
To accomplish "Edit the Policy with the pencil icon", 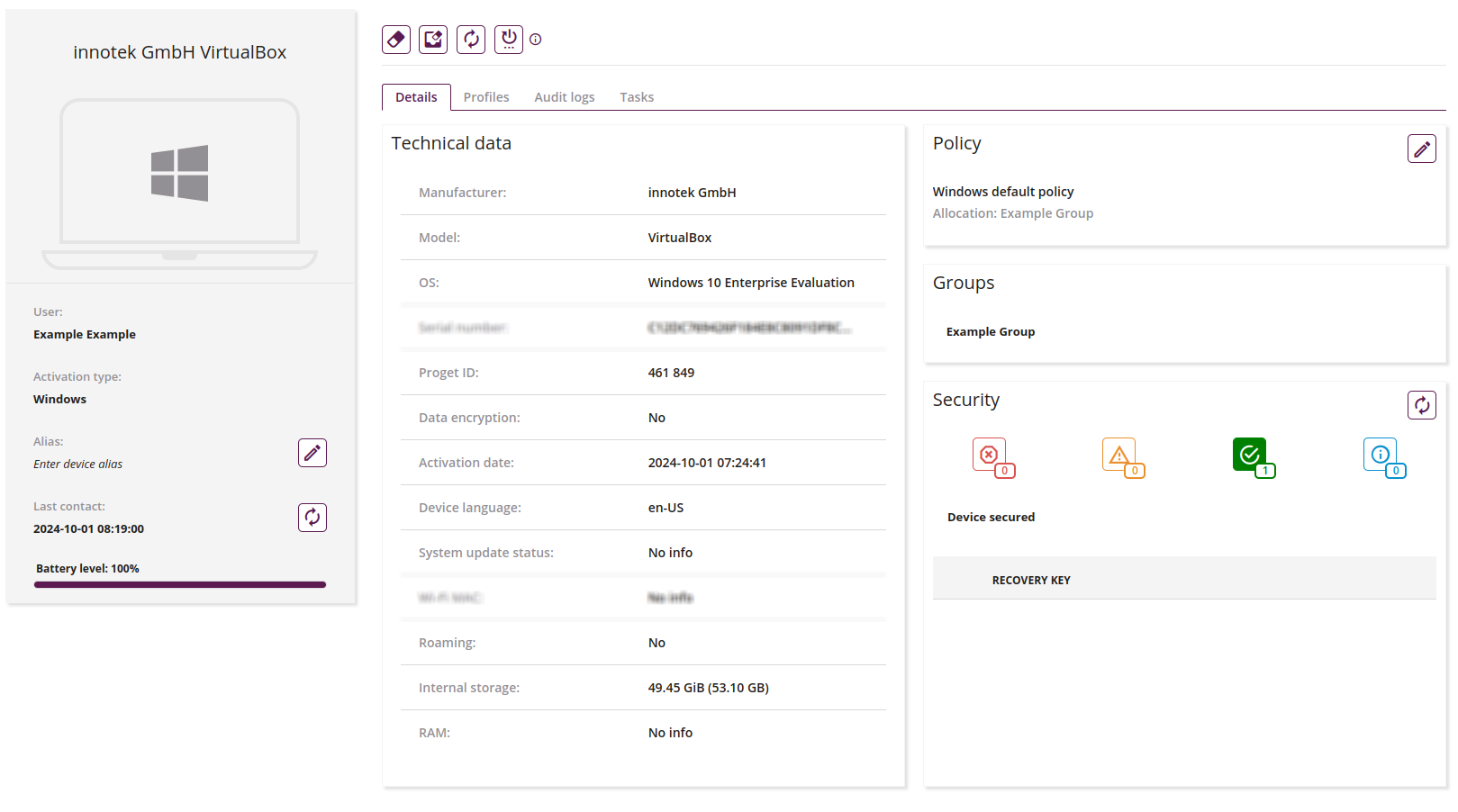I will point(1422,149).
